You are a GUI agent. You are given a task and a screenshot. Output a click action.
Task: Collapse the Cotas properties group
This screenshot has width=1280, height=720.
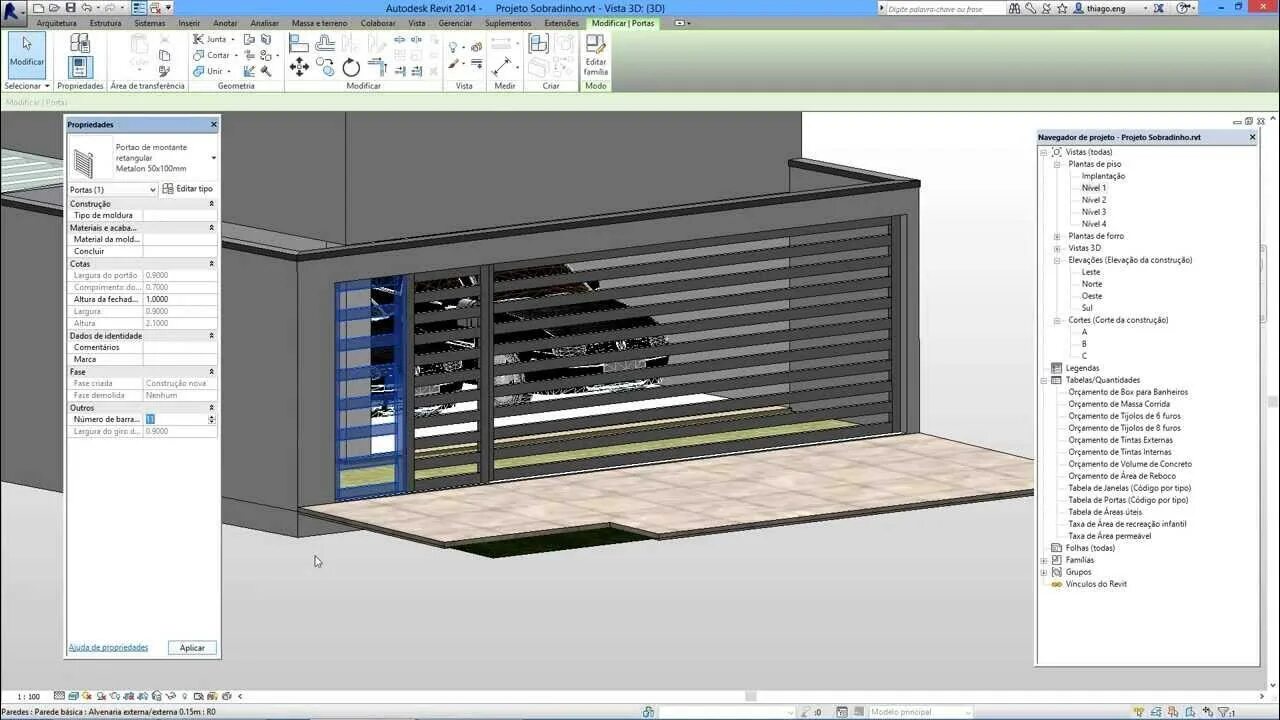pyautogui.click(x=211, y=264)
